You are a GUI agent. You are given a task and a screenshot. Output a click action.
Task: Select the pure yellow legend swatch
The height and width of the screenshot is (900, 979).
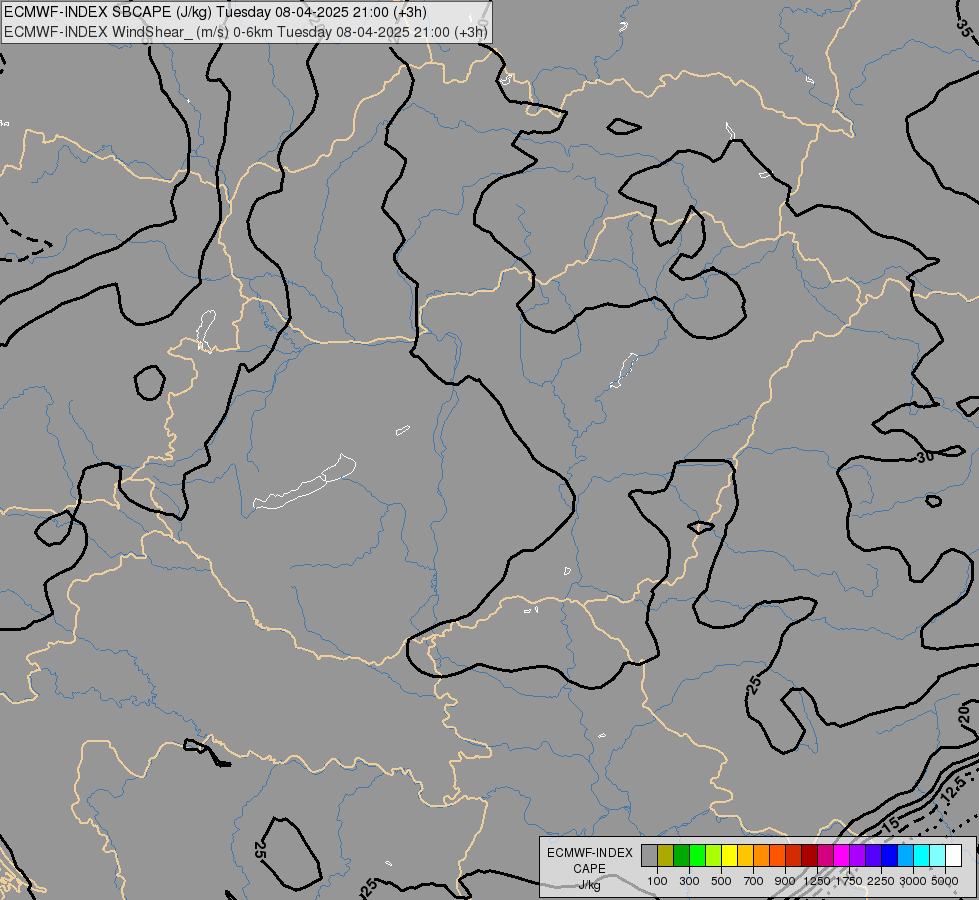coord(729,856)
